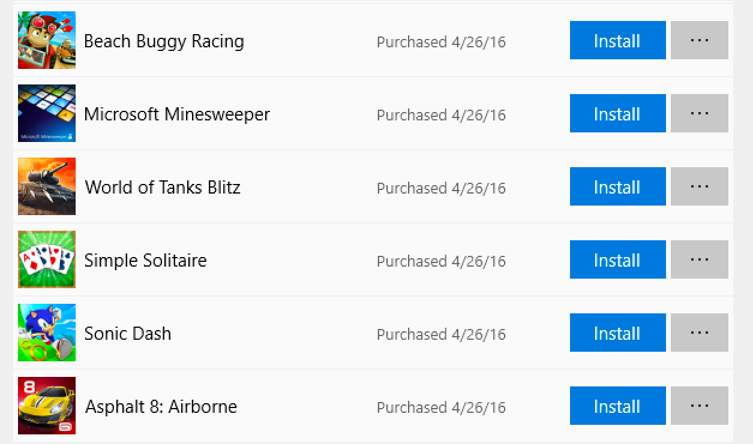Screen dimensions: 753x444
Task: Install Beach Buggy Racing
Action: (x=617, y=41)
